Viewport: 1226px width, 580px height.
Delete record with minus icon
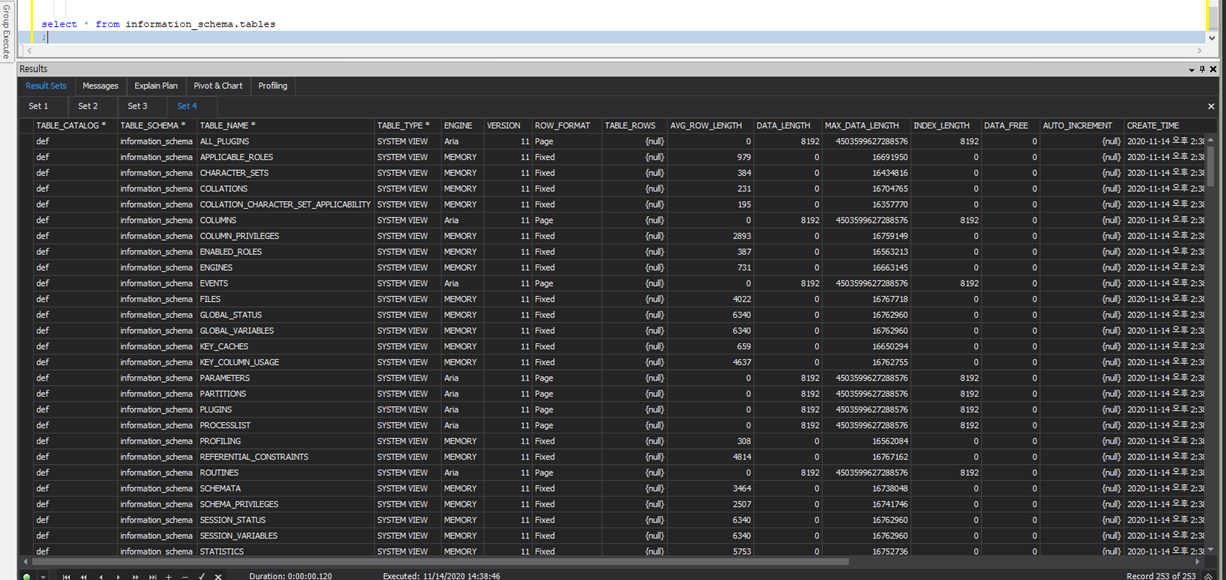pos(183,576)
